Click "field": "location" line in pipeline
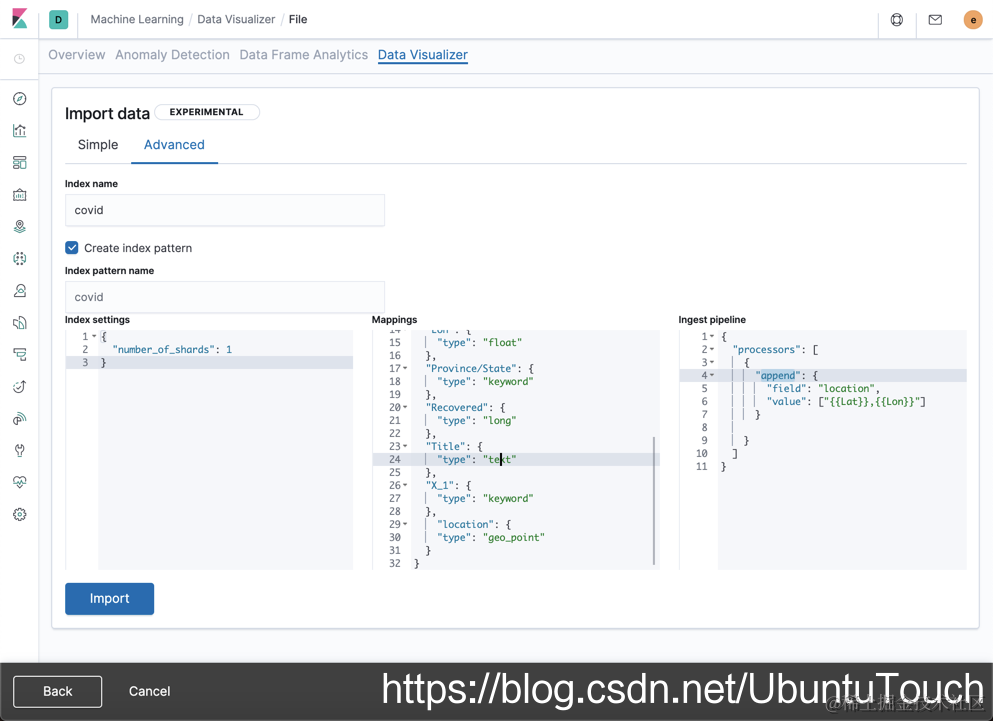Viewport: 993px width, 721px height. point(823,388)
